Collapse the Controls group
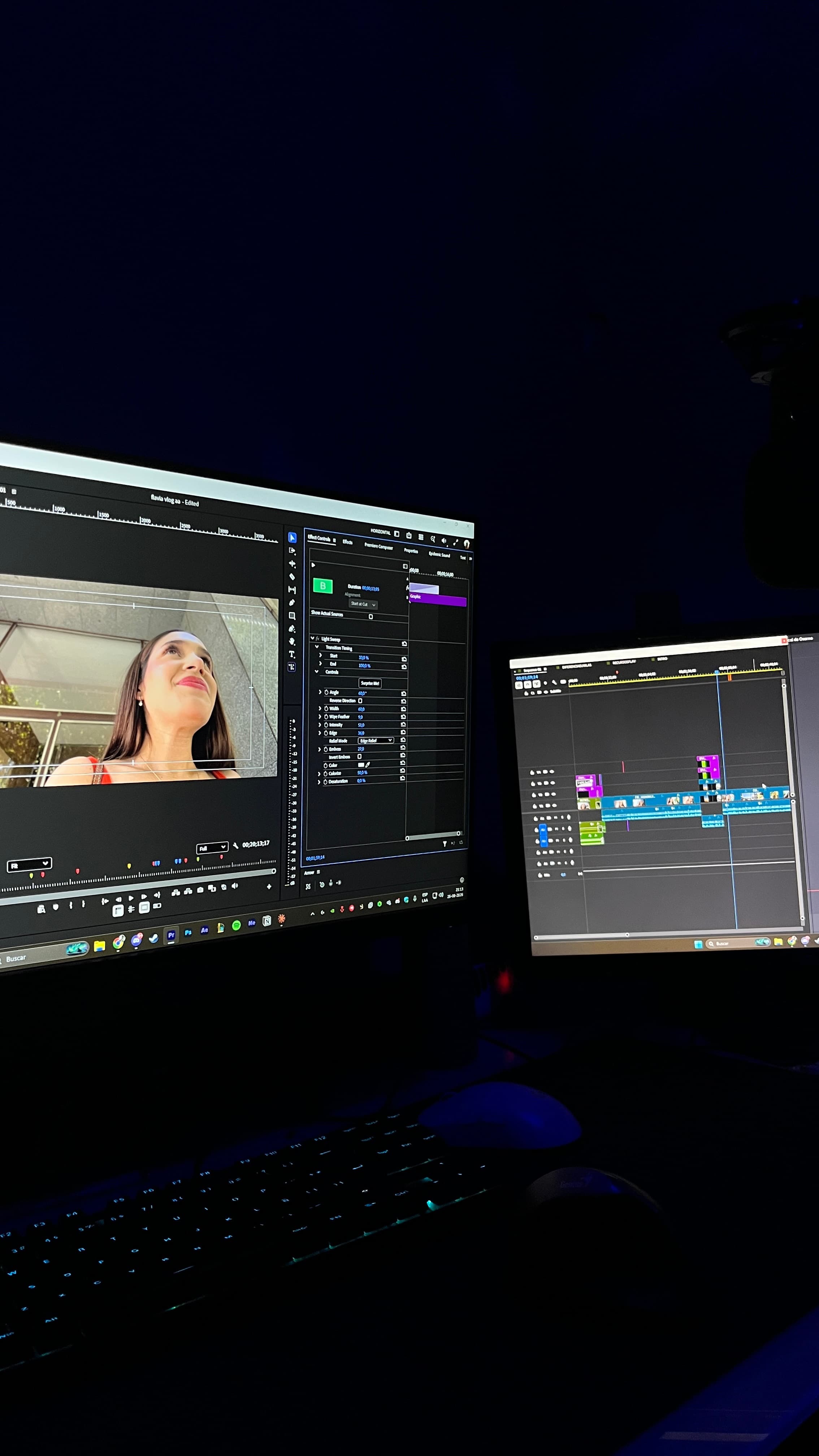819x1456 pixels. point(317,671)
